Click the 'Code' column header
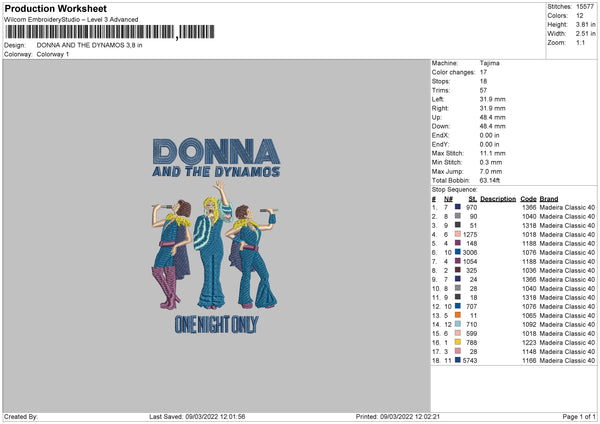 (x=528, y=199)
